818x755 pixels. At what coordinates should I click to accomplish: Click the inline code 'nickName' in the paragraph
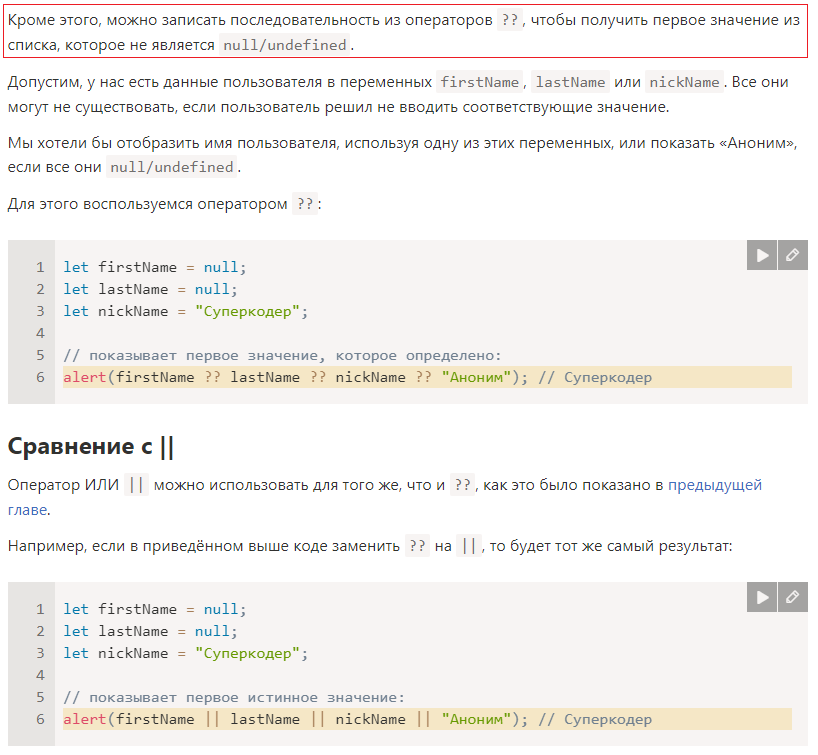[x=684, y=82]
